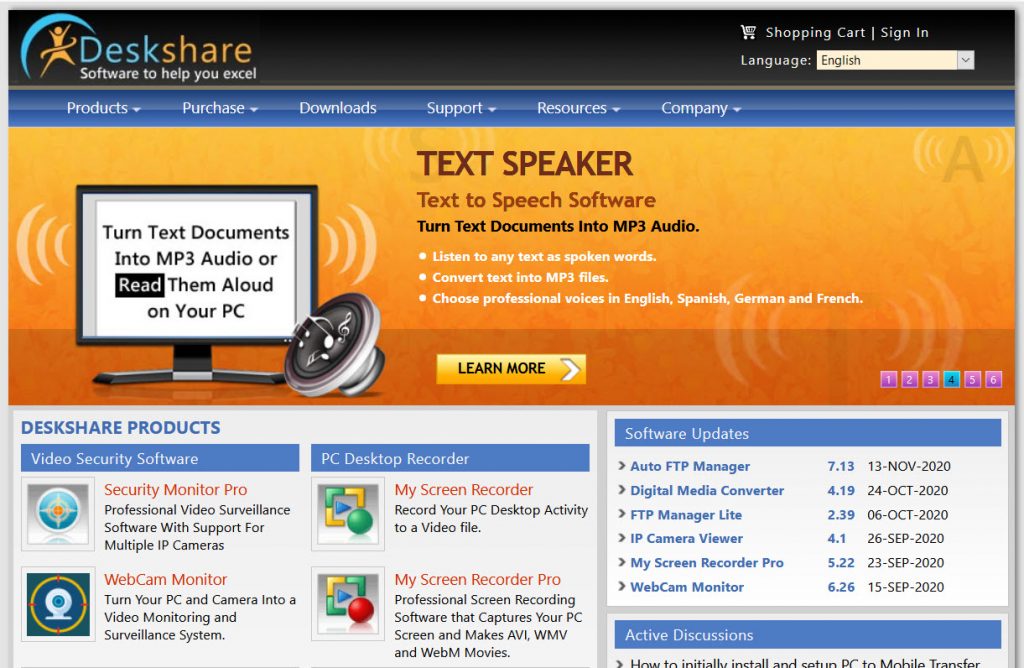This screenshot has height=668, width=1024.
Task: Open the Downloads page
Action: (338, 108)
